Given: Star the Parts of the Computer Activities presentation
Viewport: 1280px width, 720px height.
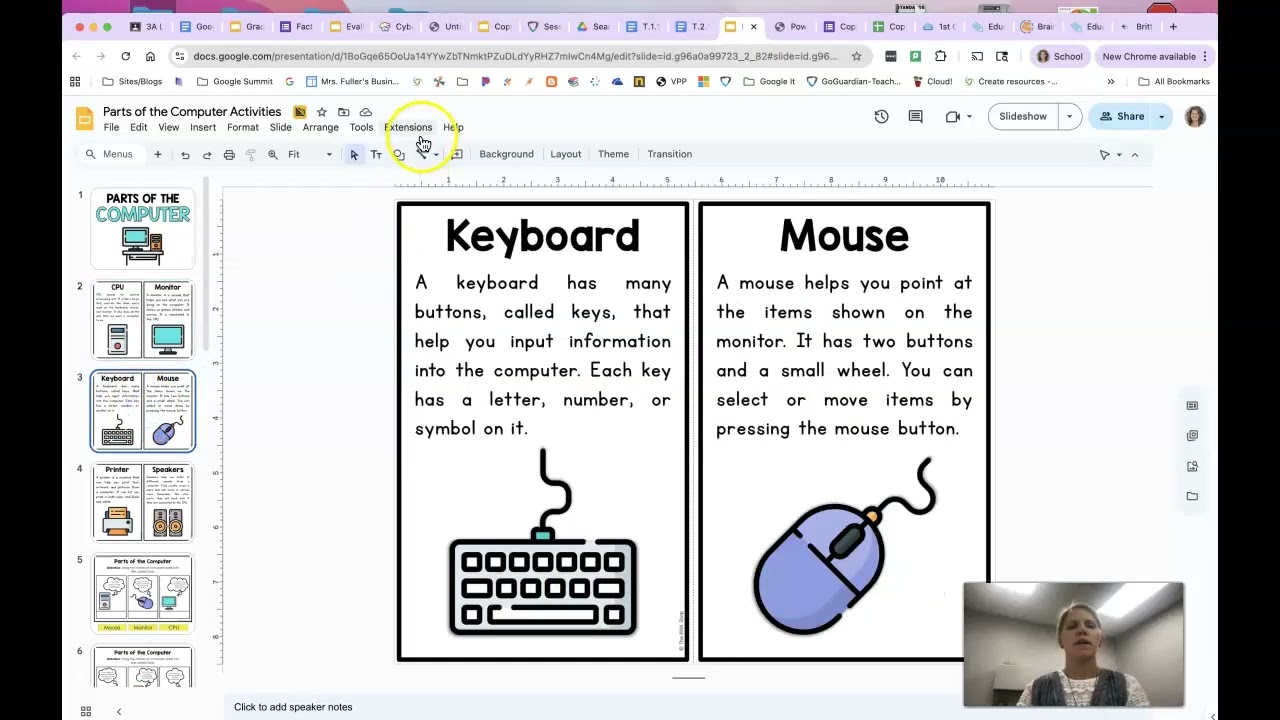Looking at the screenshot, I should (x=321, y=112).
